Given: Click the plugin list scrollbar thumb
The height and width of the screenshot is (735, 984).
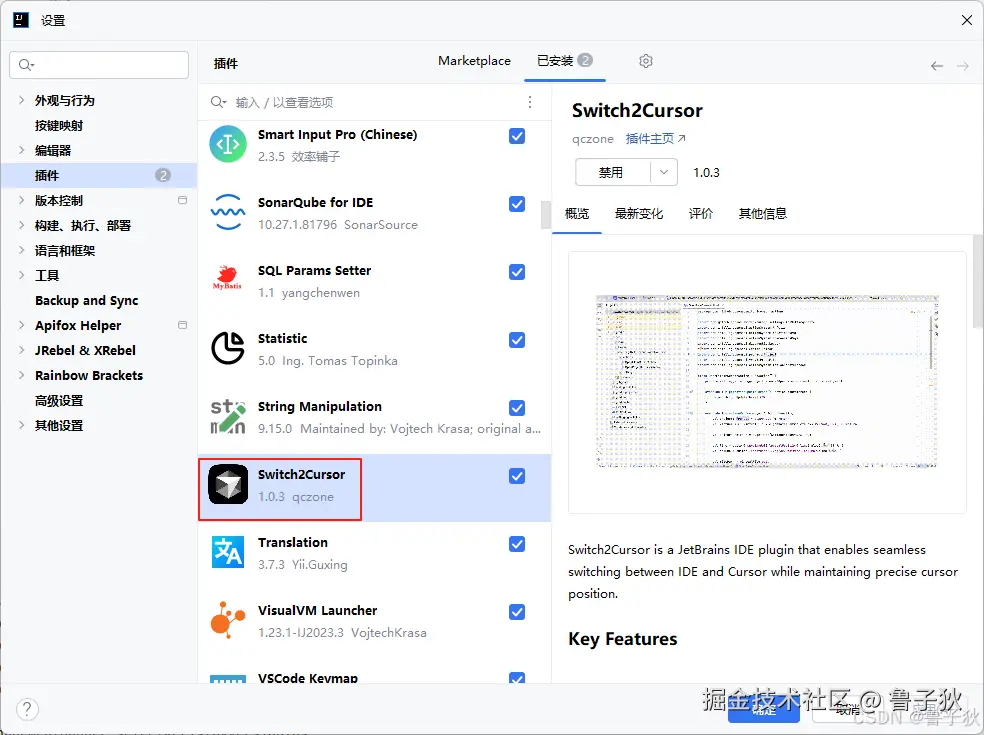Looking at the screenshot, I should [545, 215].
